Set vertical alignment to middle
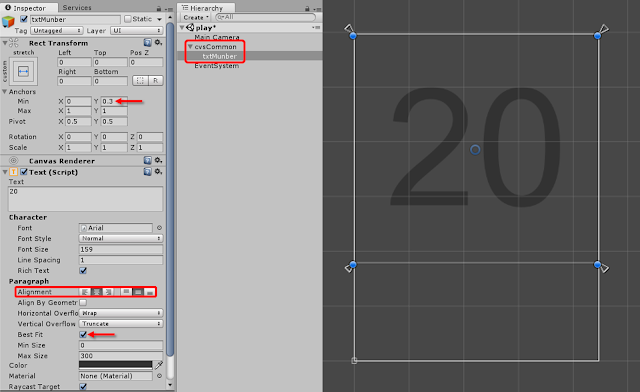This screenshot has width=640, height=392. tap(138, 292)
